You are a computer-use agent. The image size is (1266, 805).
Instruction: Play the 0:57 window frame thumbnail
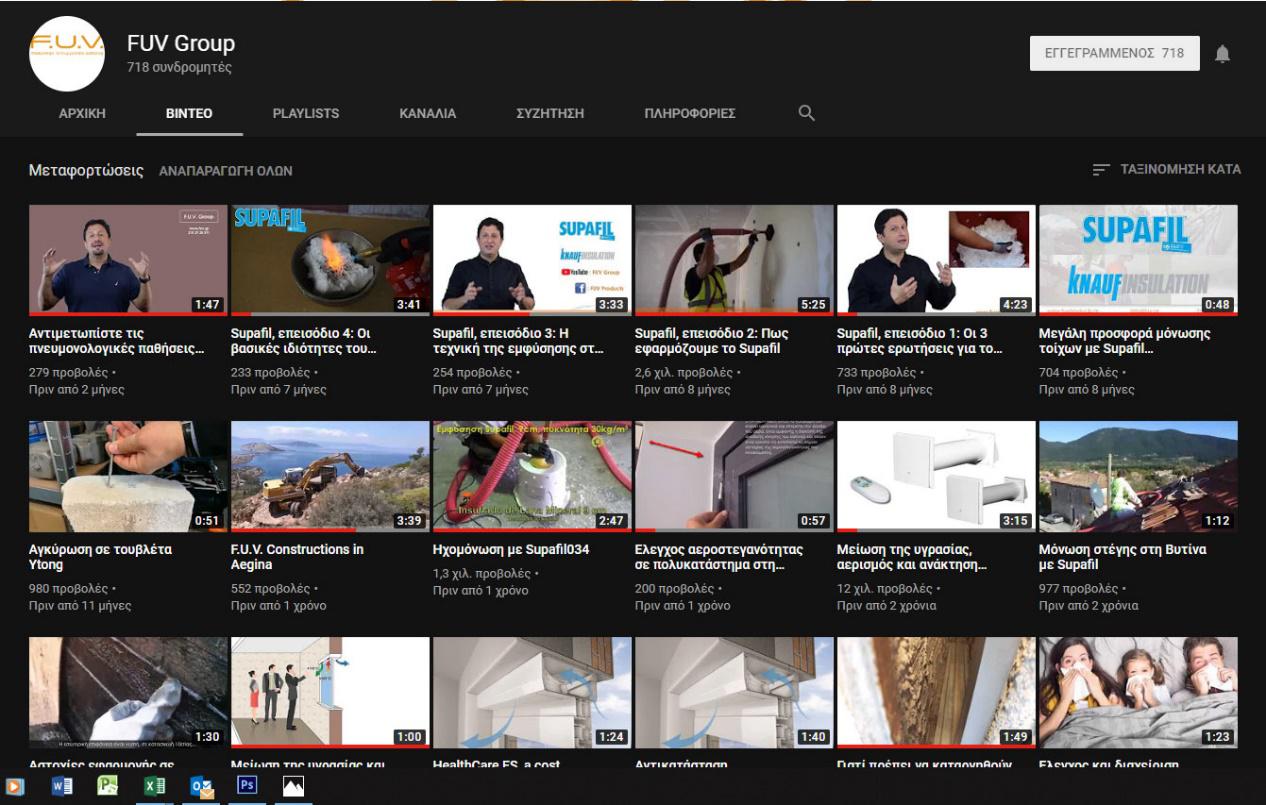734,476
